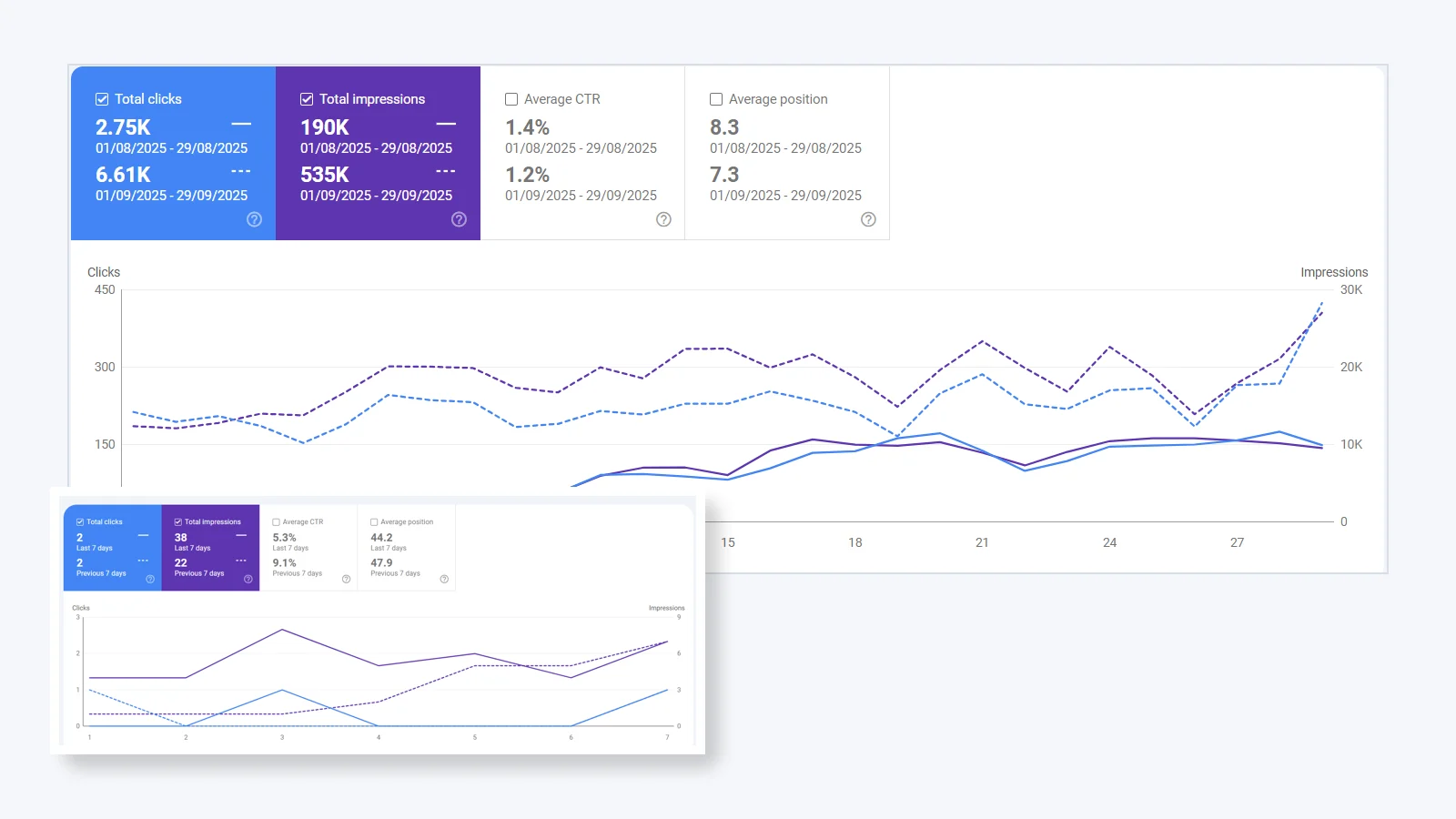
Task: Click the dashed line legend marker beside 6.61K
Action: [241, 171]
